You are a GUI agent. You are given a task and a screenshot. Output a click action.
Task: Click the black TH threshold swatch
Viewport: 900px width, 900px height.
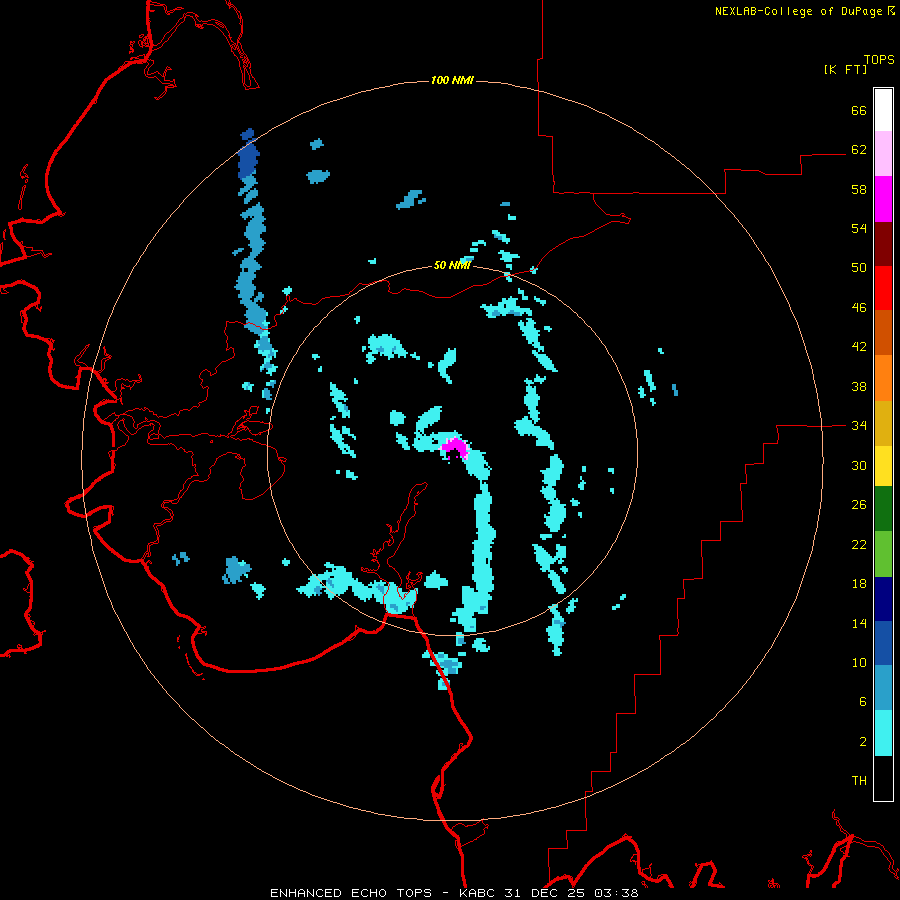[x=883, y=778]
